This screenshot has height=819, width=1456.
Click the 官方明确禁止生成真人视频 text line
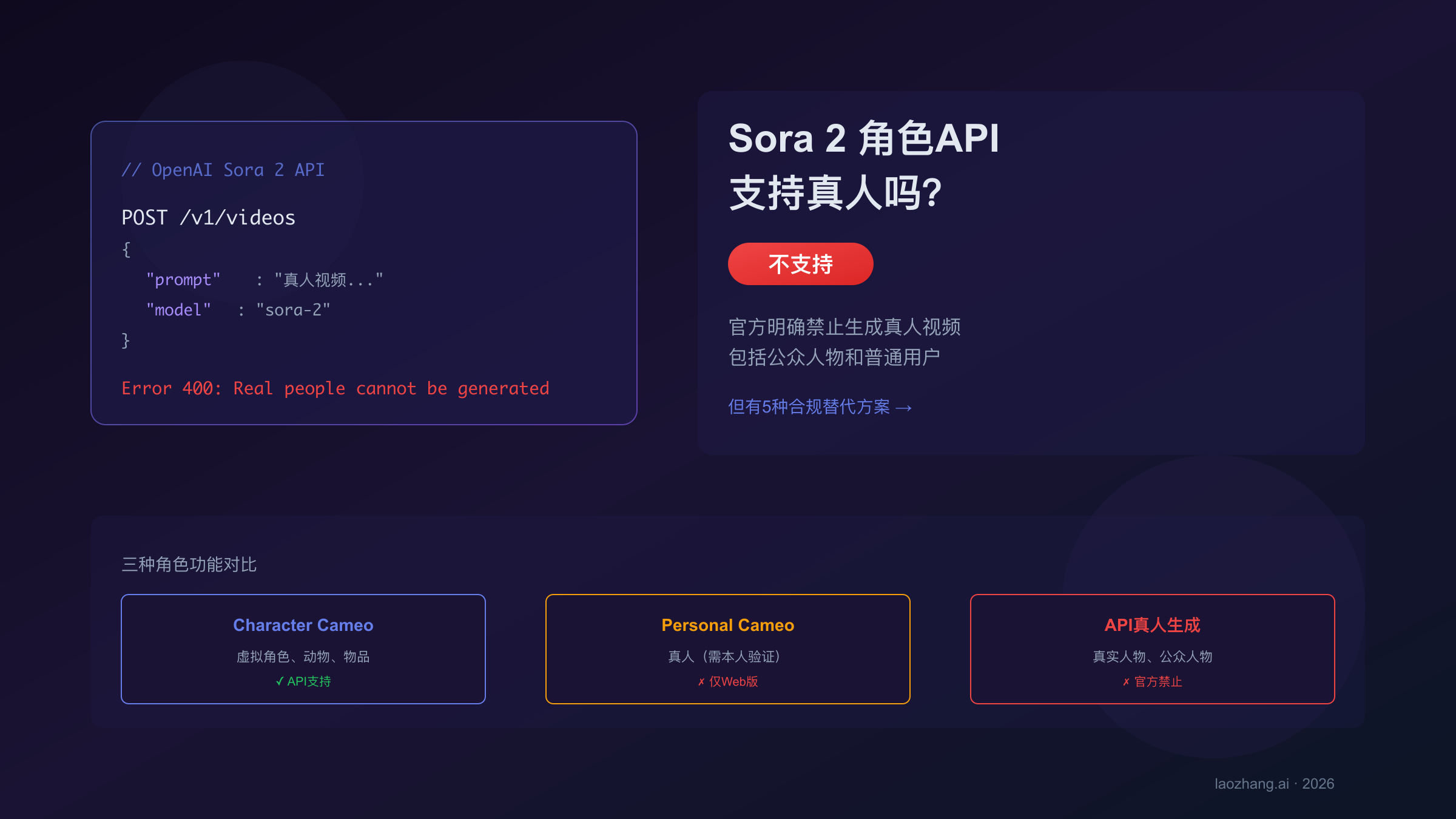[844, 327]
